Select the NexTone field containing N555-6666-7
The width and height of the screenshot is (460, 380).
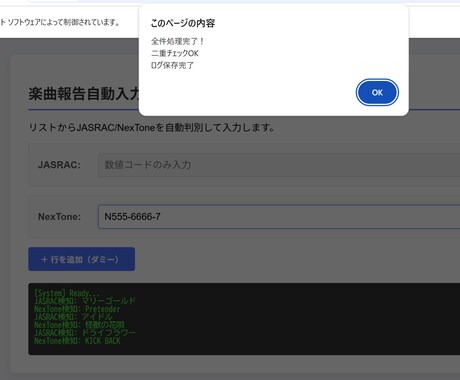pyautogui.click(x=279, y=217)
